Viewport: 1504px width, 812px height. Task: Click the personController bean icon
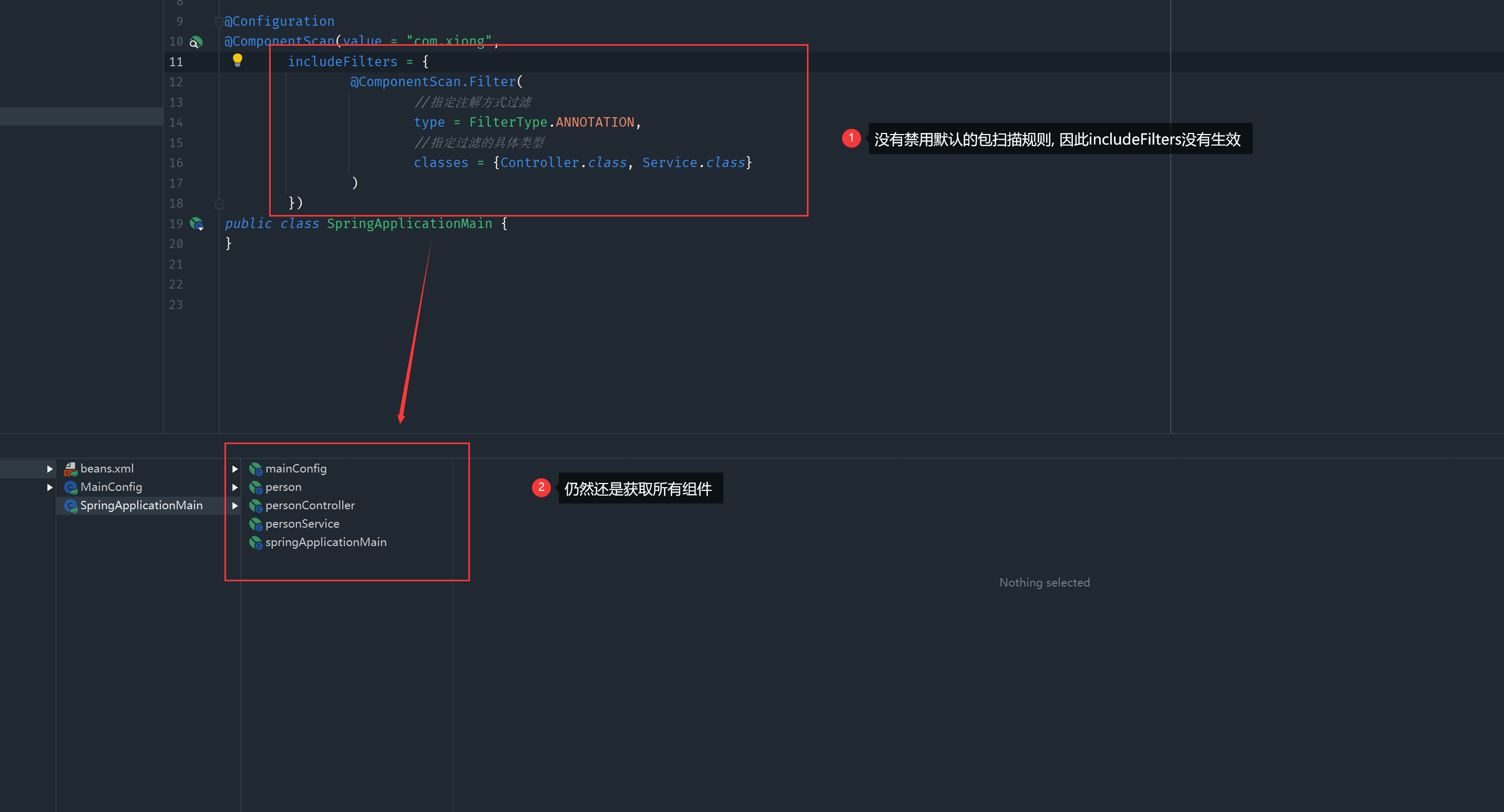255,506
